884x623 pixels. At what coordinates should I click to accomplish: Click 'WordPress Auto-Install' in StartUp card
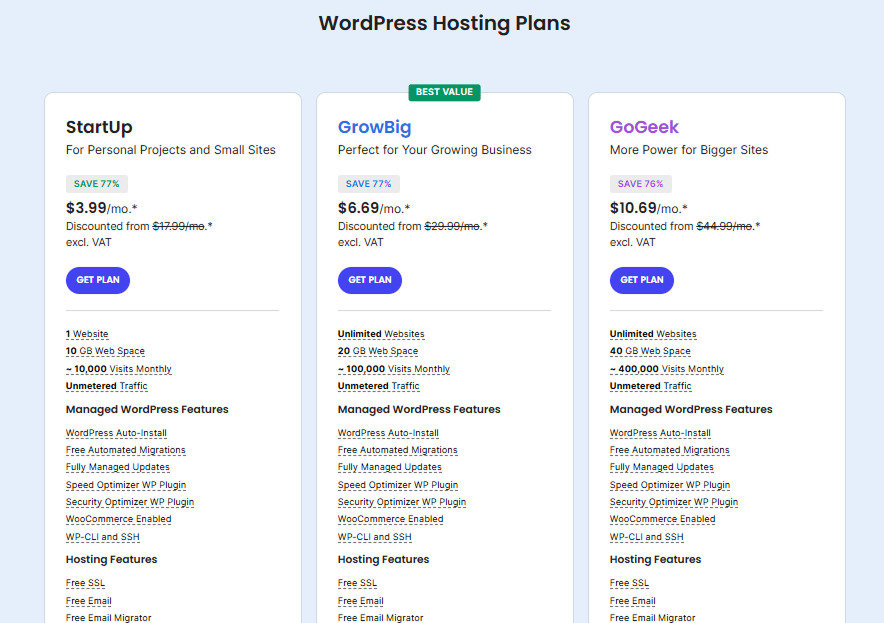(116, 433)
